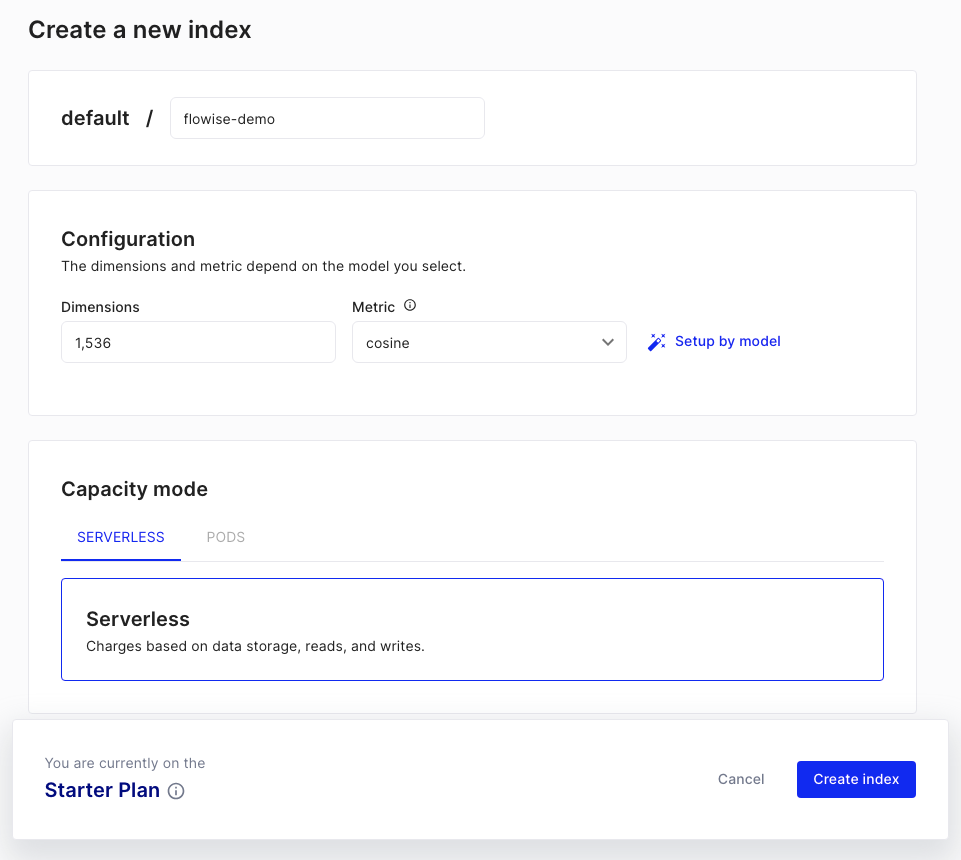Click the Dimensions field label
This screenshot has width=961, height=860.
click(x=100, y=307)
